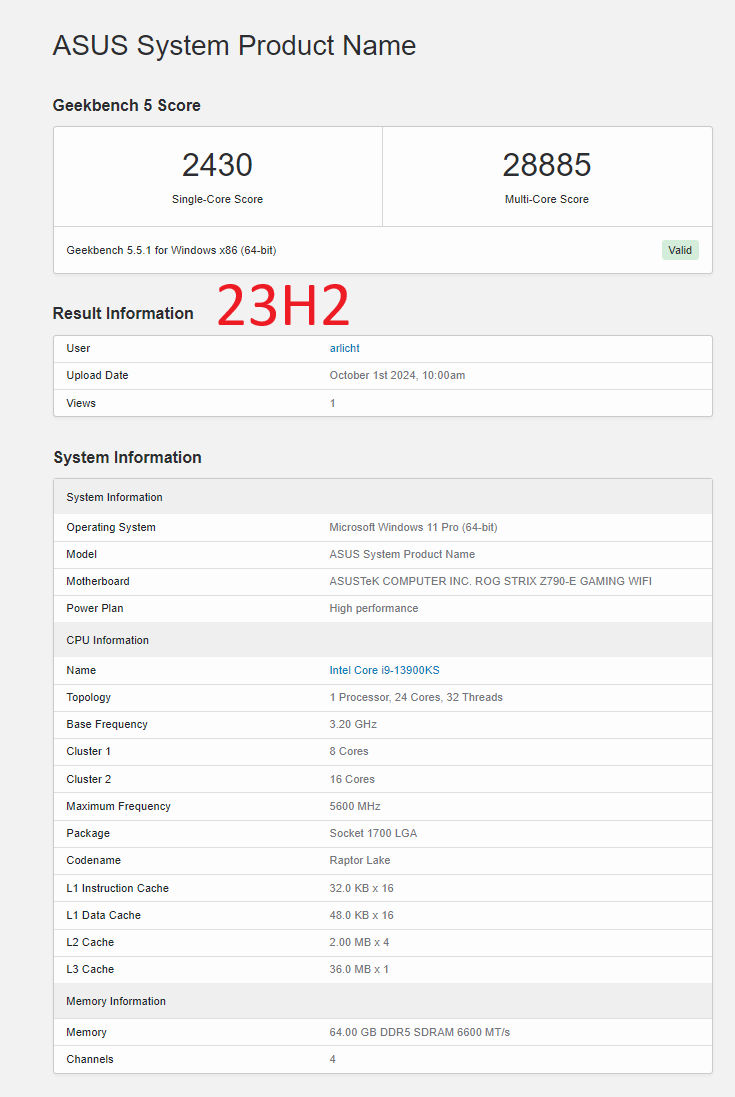The width and height of the screenshot is (735, 1097).
Task: Select the L2 Cache value 2.00 MB x 4
Action: pyautogui.click(x=359, y=942)
